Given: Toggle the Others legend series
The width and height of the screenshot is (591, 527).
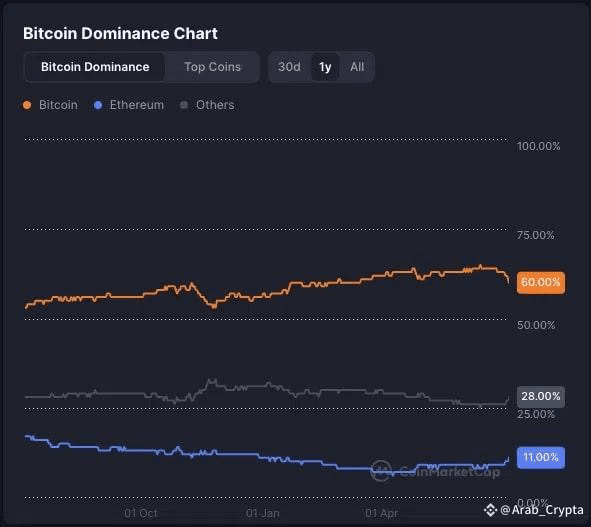Looking at the screenshot, I should coord(207,105).
